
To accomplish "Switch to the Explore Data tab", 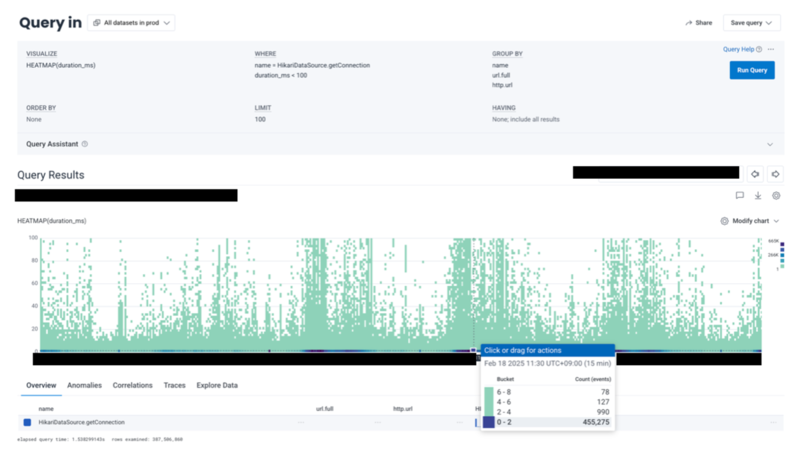I will (x=217, y=385).
